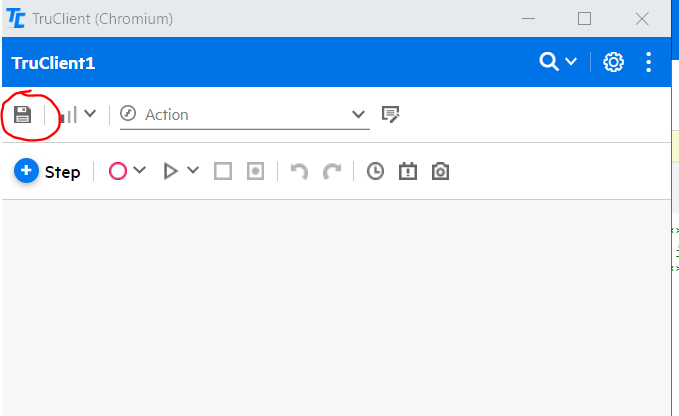
Task: Click the clock wait-time icon
Action: (375, 171)
